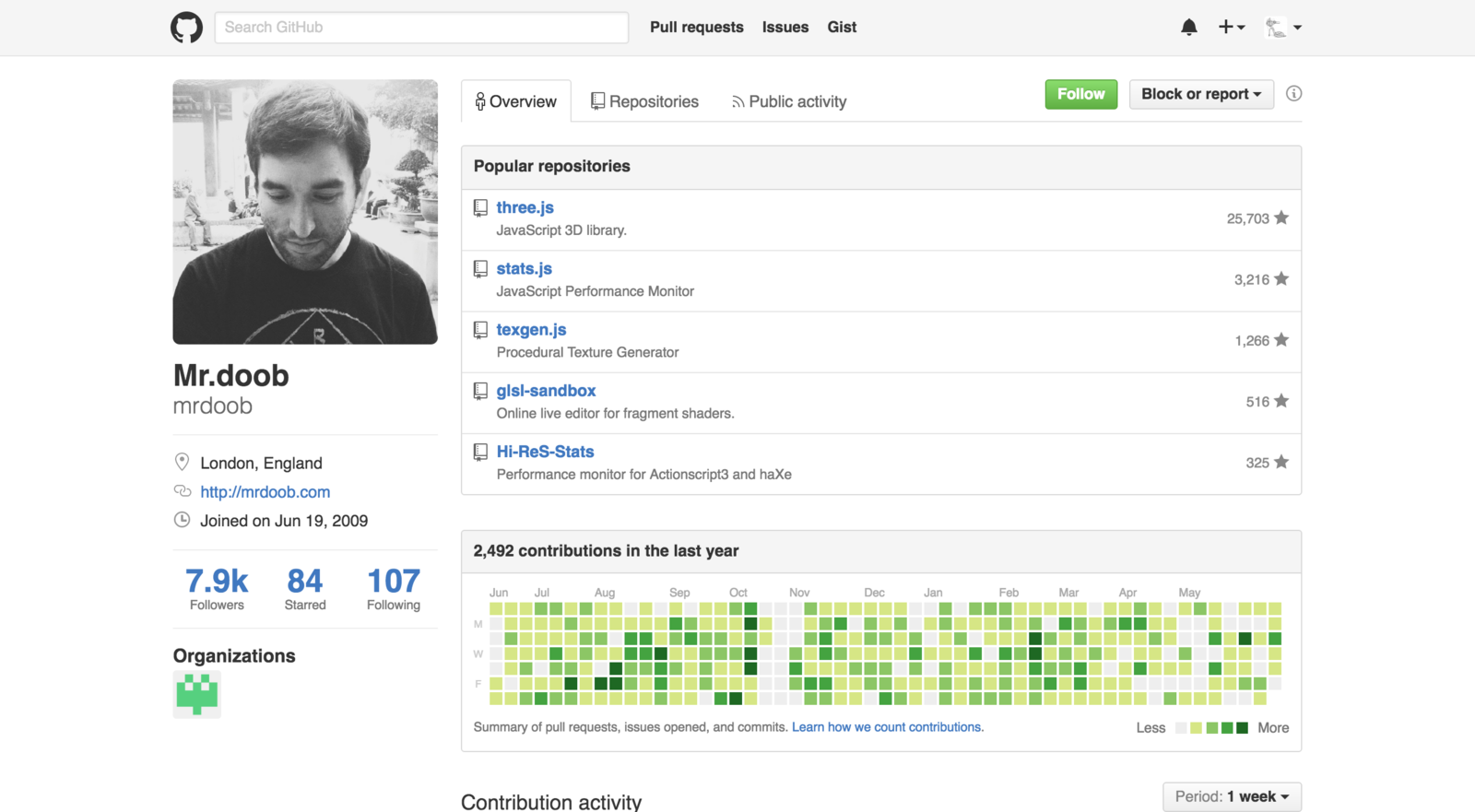1475x812 pixels.
Task: Click the GitHub Octocat logo
Action: tap(186, 28)
